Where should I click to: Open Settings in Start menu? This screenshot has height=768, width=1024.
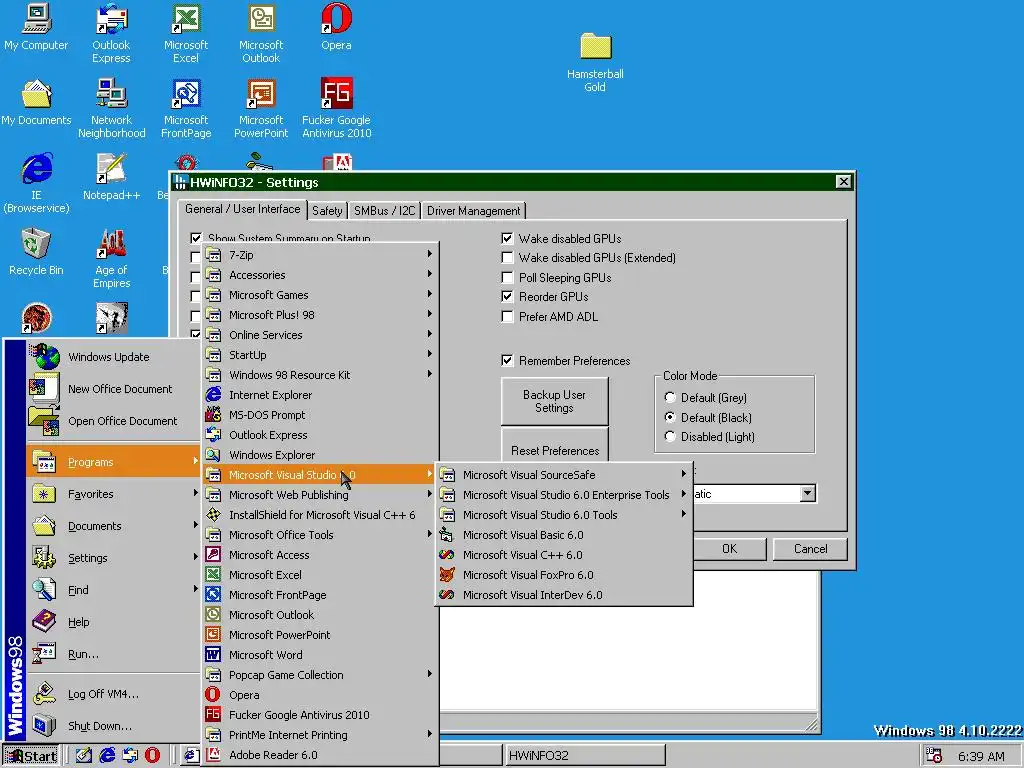[113, 558]
